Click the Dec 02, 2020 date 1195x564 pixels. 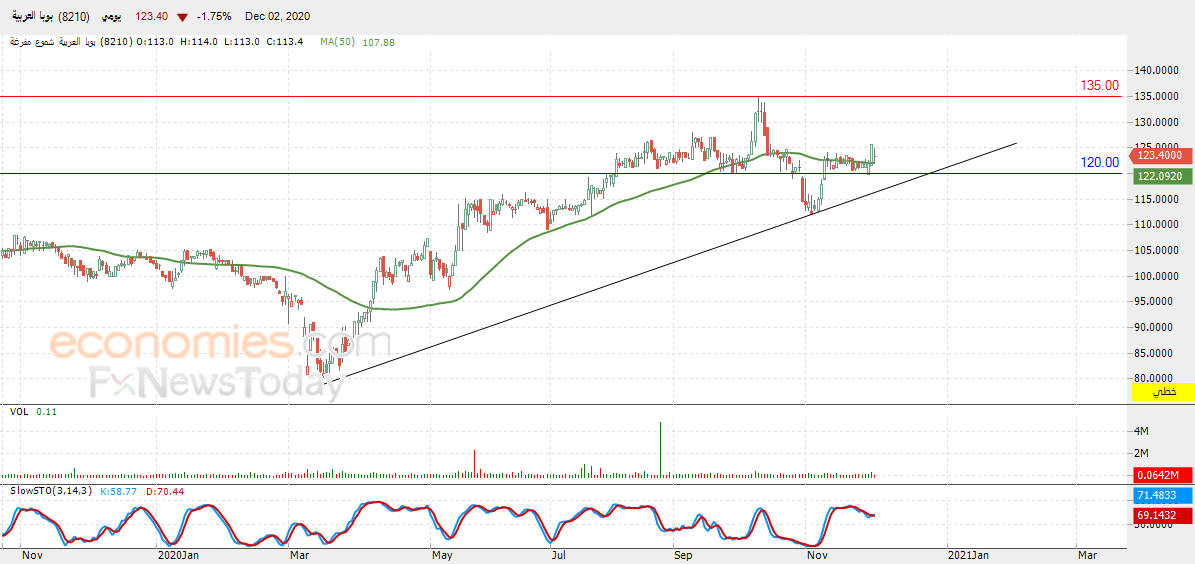tap(277, 17)
